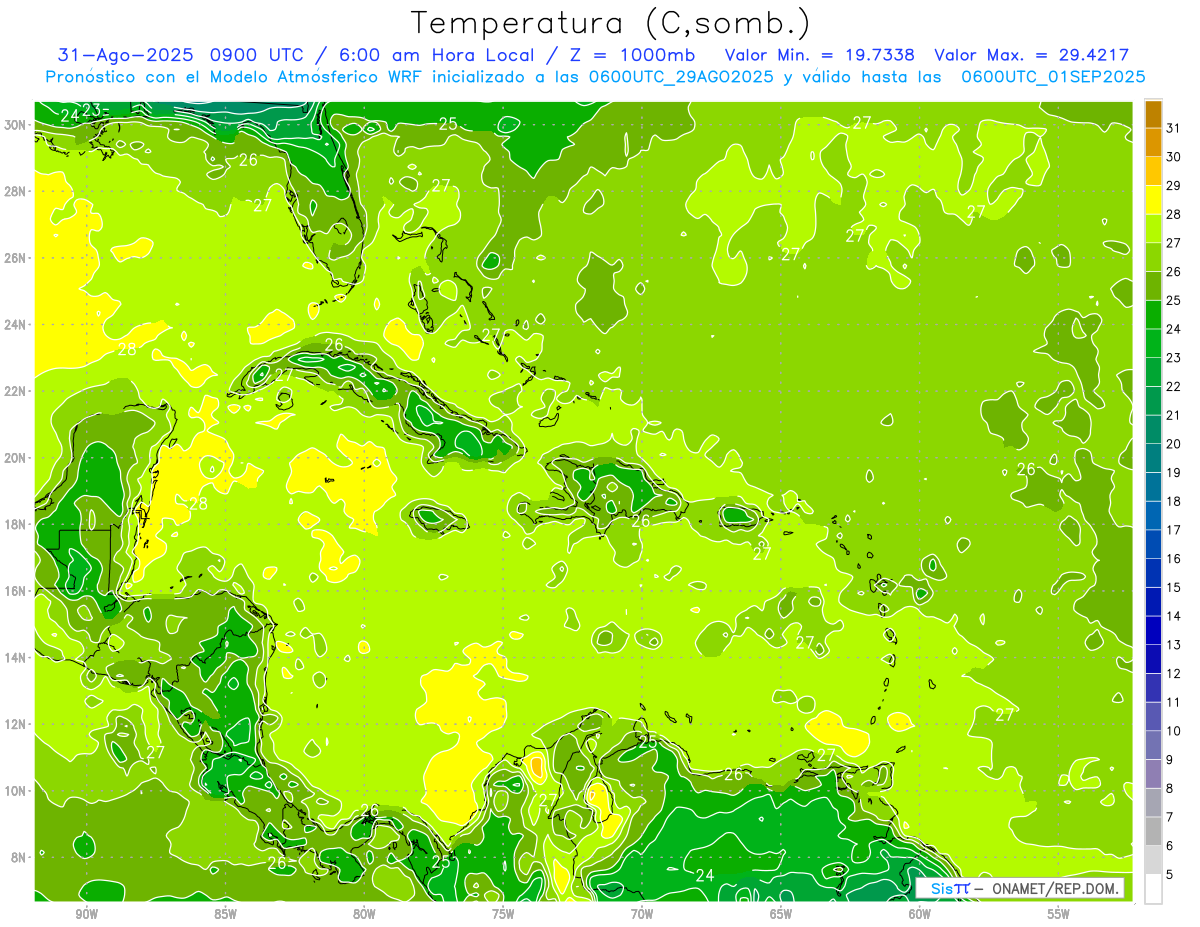Click the "90W" longitude axis label
This screenshot has height=927, width=1200.
pyautogui.click(x=87, y=914)
